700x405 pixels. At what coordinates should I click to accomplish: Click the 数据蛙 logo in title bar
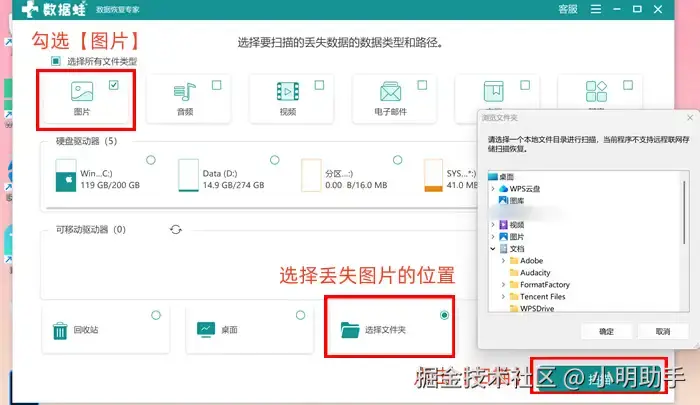(x=55, y=9)
